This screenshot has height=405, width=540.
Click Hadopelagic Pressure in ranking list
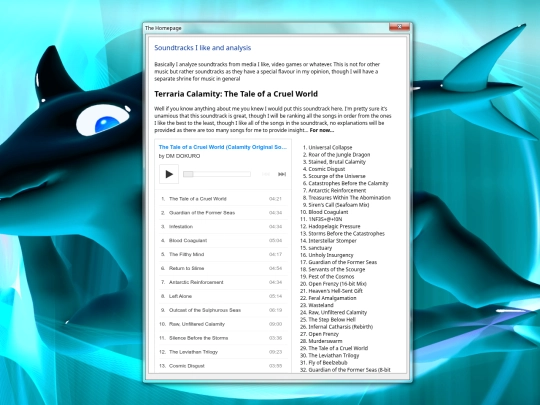tap(334, 227)
